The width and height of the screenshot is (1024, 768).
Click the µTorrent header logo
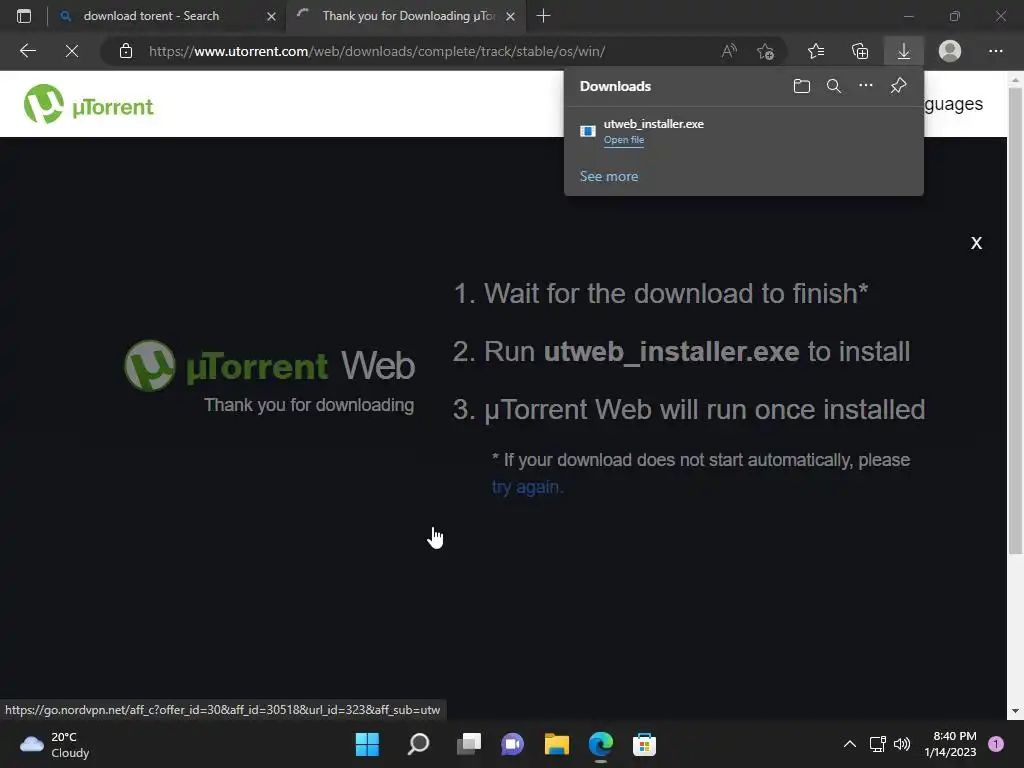point(88,104)
